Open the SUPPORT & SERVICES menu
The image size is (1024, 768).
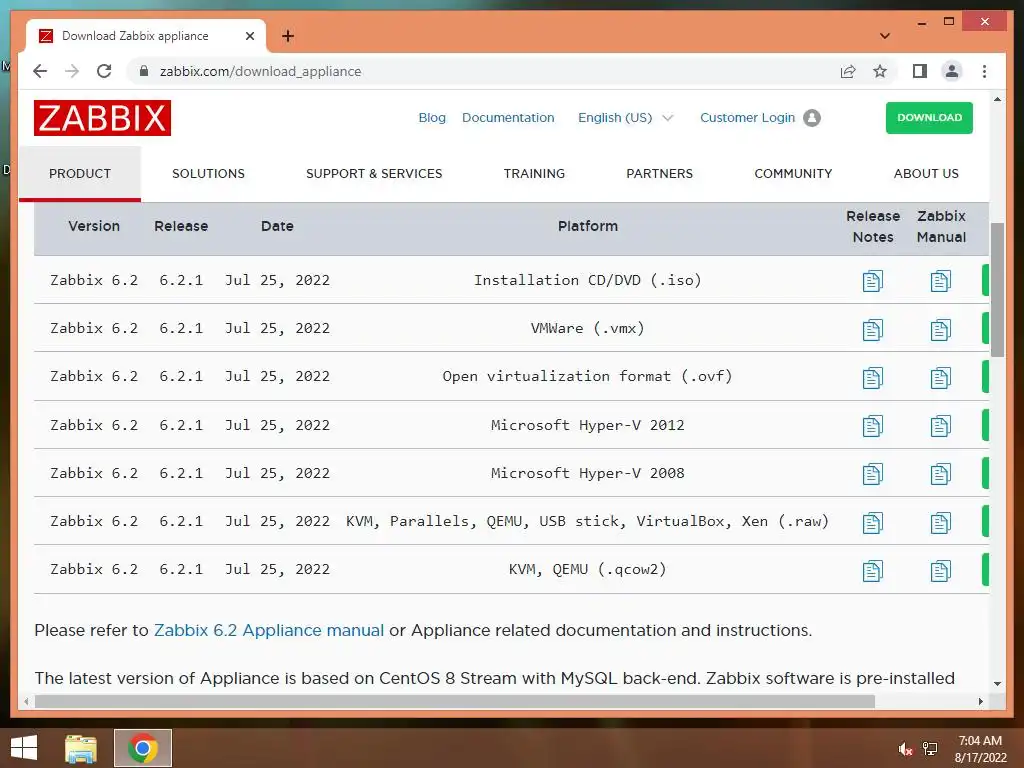[x=374, y=174]
